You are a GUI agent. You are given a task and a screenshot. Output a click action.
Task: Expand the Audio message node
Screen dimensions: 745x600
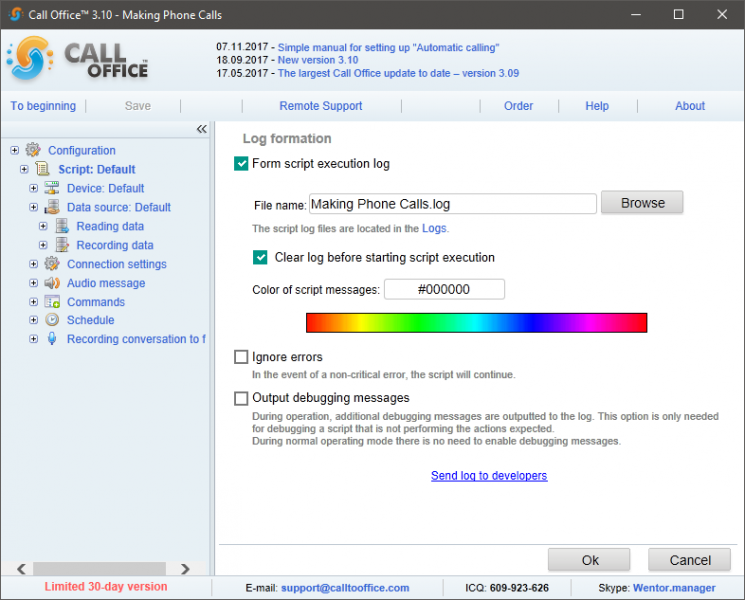[x=33, y=283]
